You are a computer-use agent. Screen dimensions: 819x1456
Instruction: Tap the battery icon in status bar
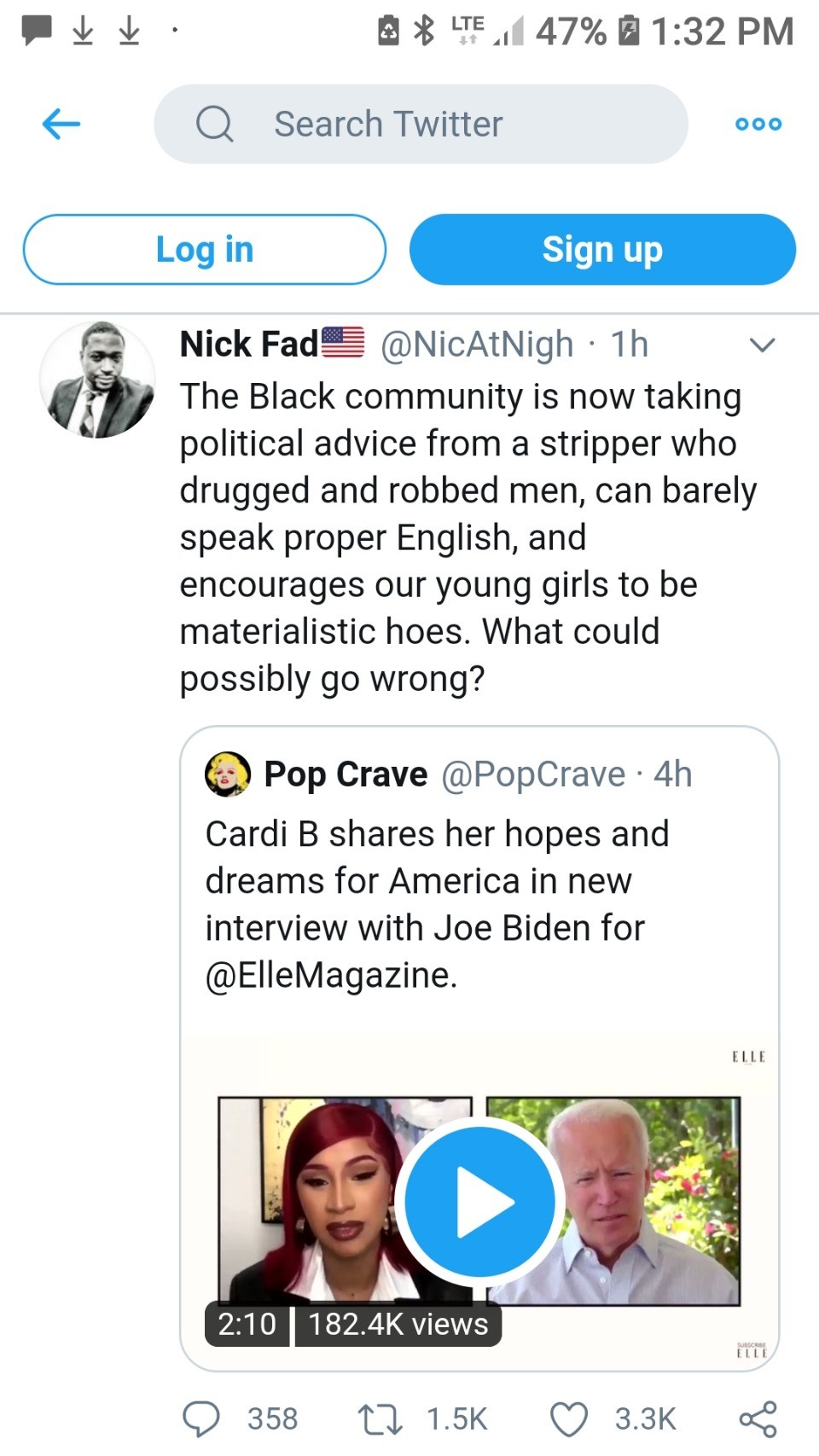(629, 32)
